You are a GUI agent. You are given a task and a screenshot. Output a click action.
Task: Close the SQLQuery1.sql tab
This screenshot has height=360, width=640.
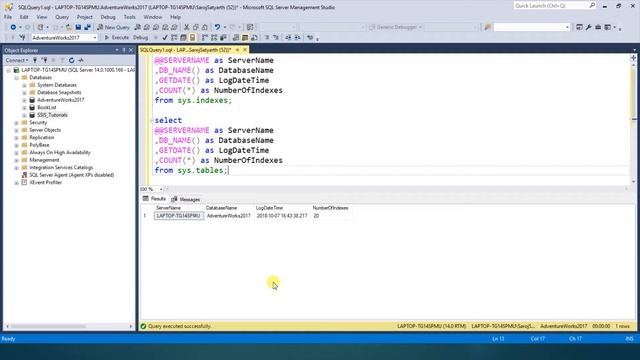(x=245, y=50)
